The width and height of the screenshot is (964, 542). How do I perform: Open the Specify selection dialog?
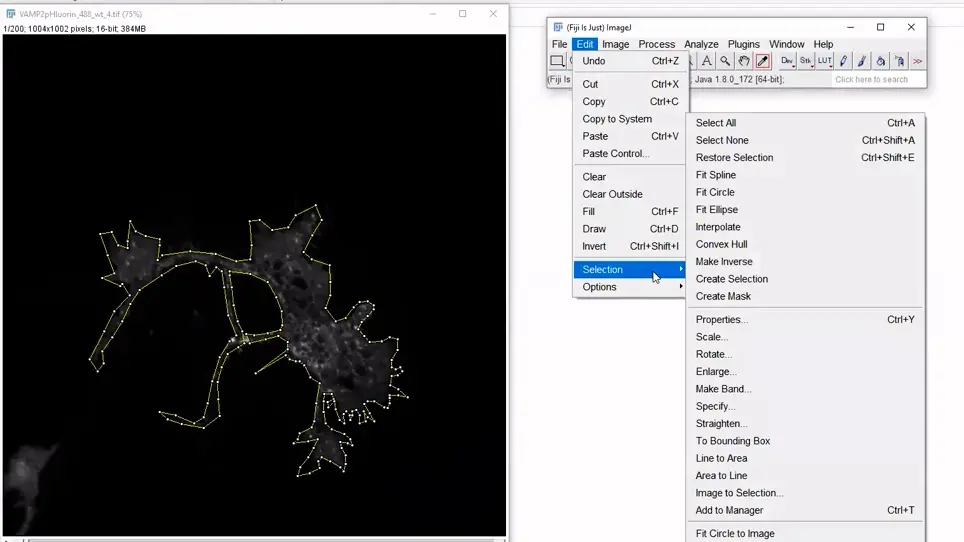805,406
